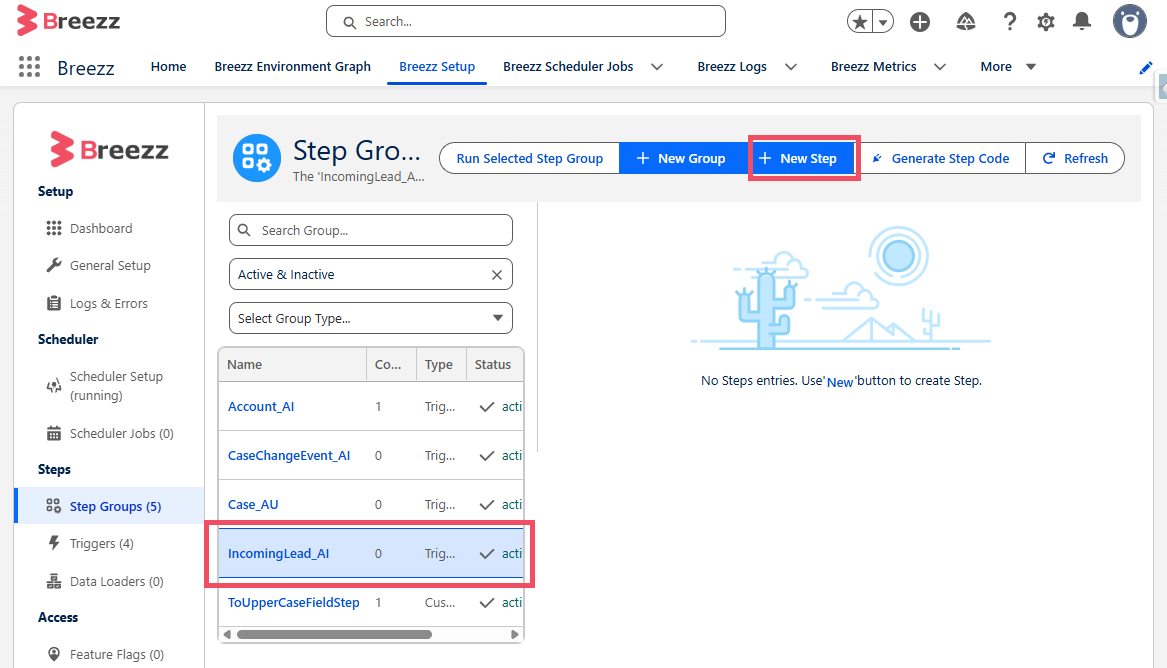This screenshot has width=1167, height=668.
Task: Expand the favorites list dropdown arrow
Action: pyautogui.click(x=883, y=22)
